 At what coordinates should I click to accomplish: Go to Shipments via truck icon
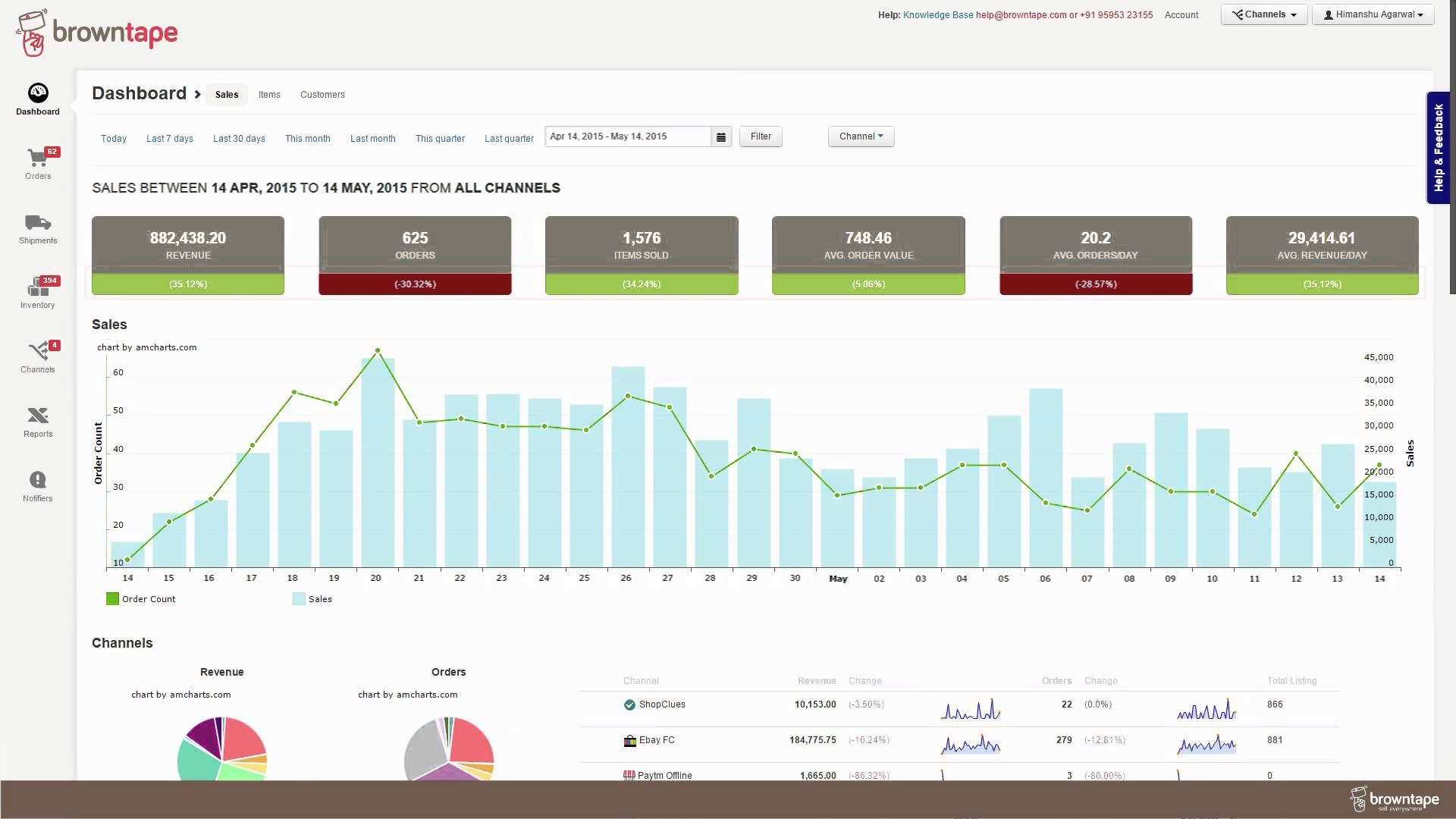pyautogui.click(x=38, y=223)
